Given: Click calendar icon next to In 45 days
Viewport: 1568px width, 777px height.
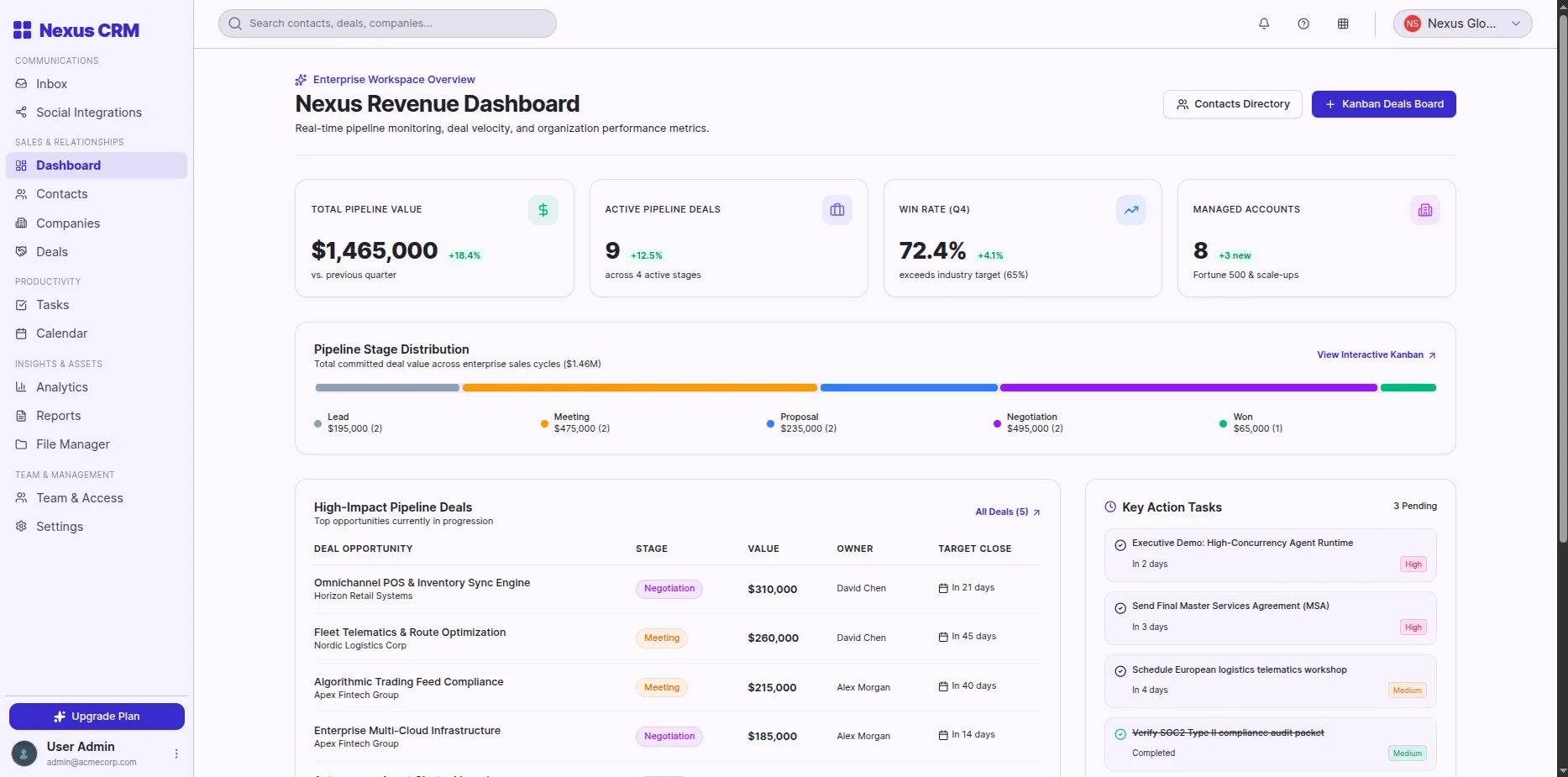Looking at the screenshot, I should [943, 637].
